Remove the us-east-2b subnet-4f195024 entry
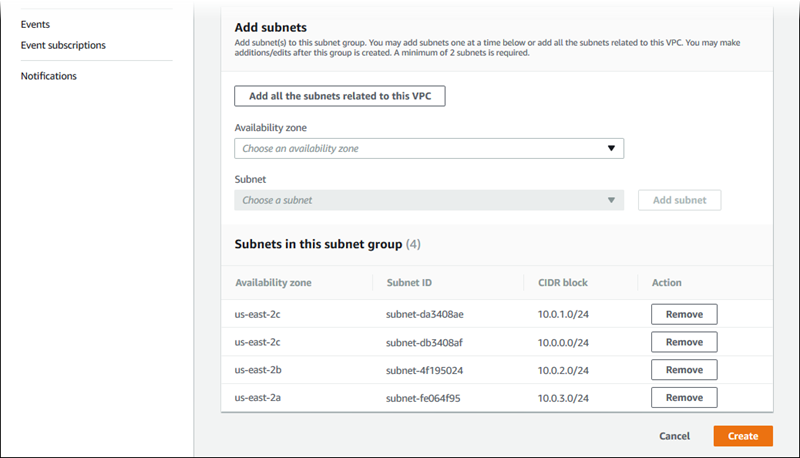The height and width of the screenshot is (458, 800). pos(684,370)
